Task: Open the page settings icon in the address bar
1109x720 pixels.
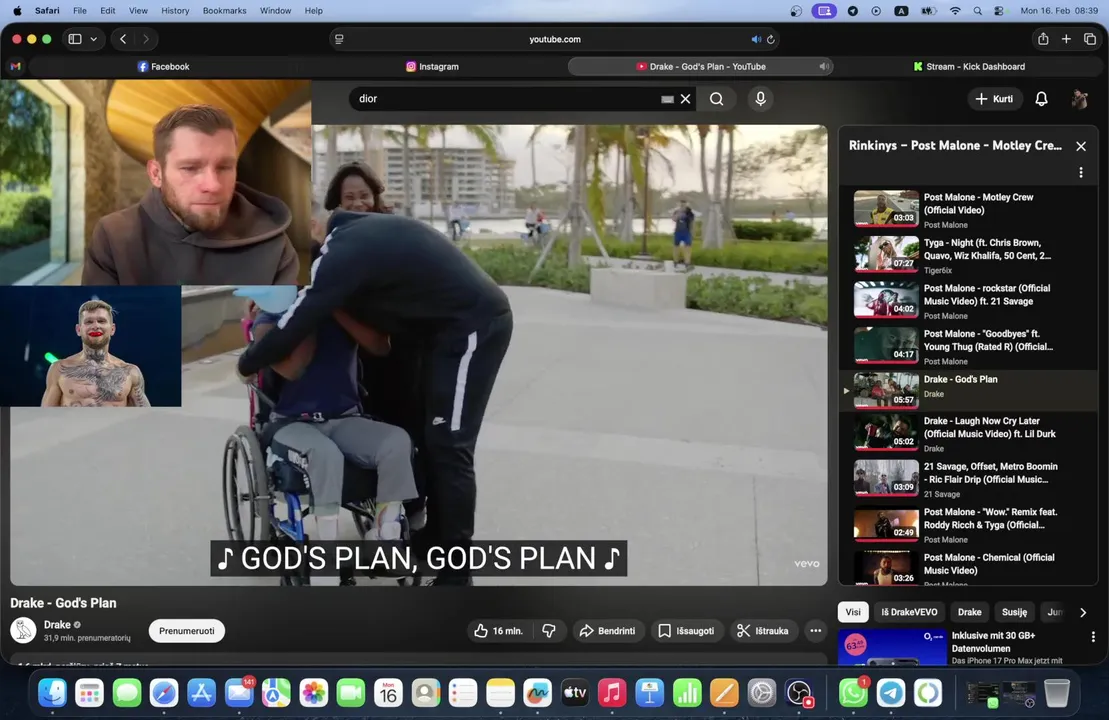Action: coord(339,40)
